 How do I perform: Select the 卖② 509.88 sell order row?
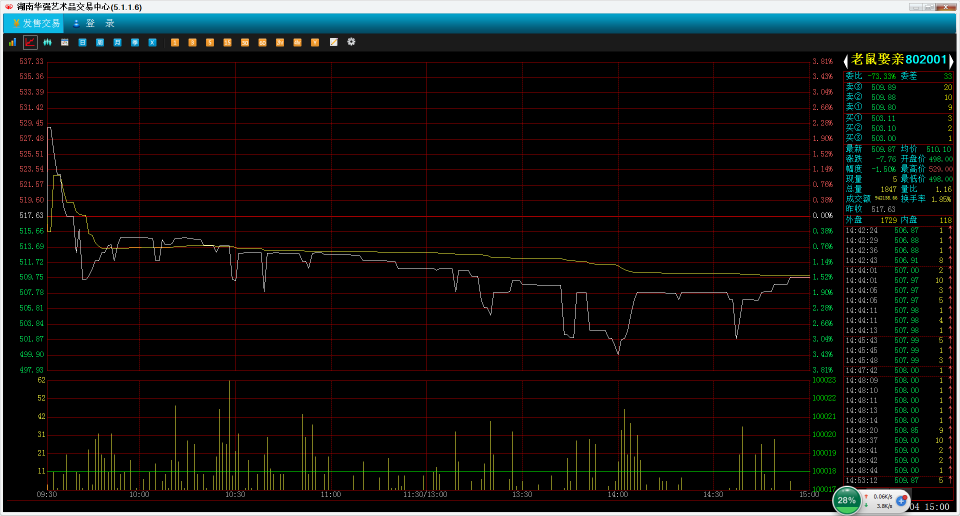pyautogui.click(x=899, y=97)
